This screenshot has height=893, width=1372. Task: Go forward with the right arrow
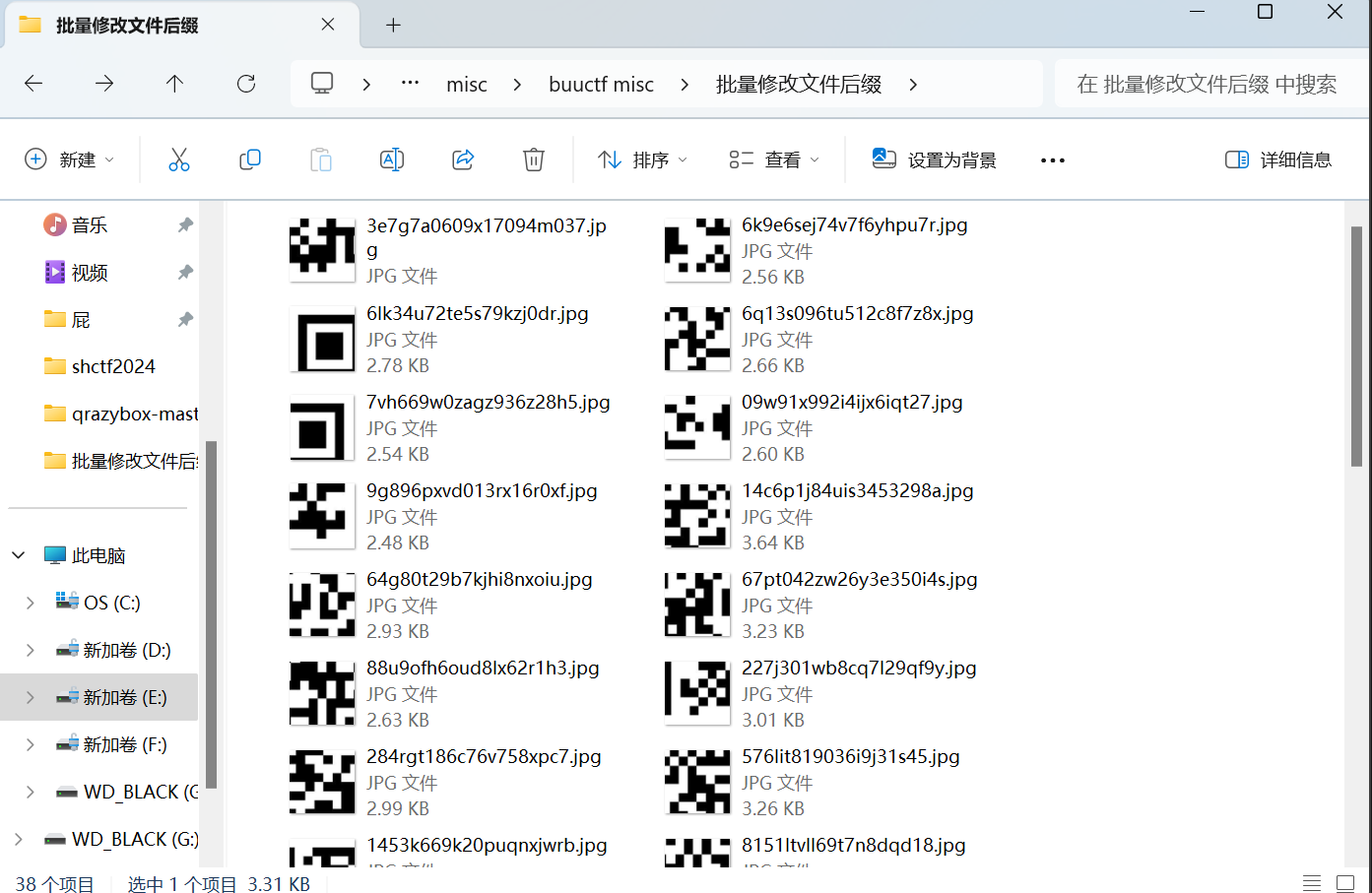104,84
